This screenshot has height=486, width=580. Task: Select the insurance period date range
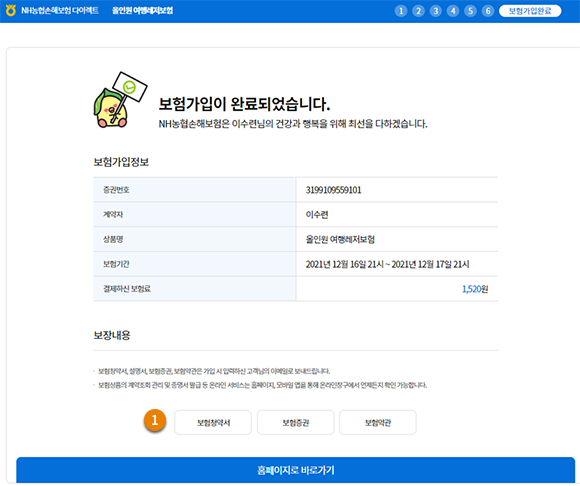coord(387,264)
